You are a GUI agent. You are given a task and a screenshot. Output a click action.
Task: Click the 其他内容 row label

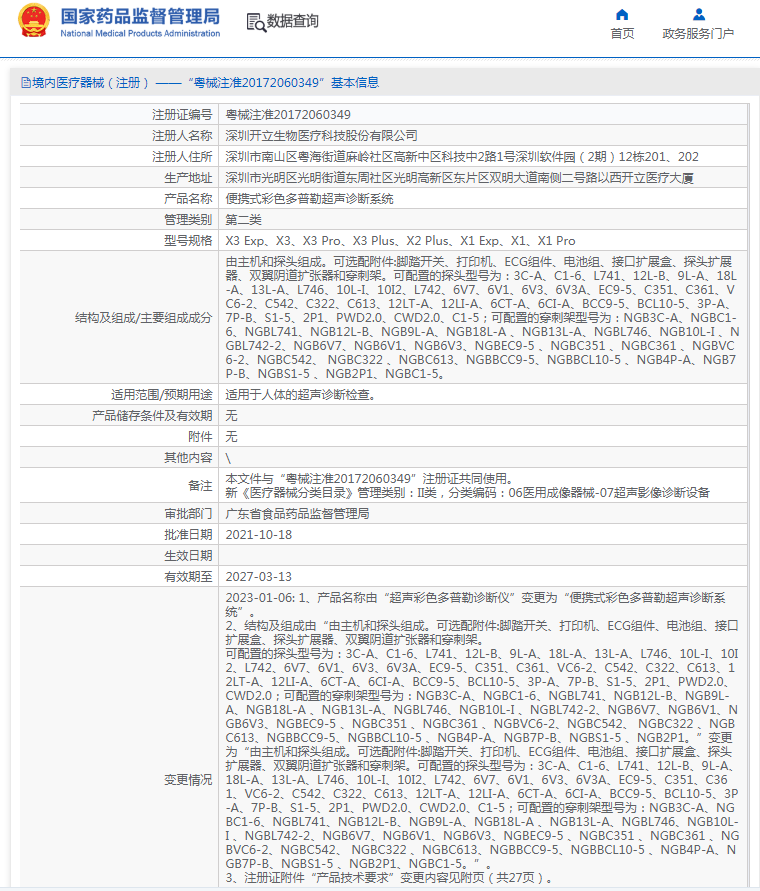tap(188, 458)
